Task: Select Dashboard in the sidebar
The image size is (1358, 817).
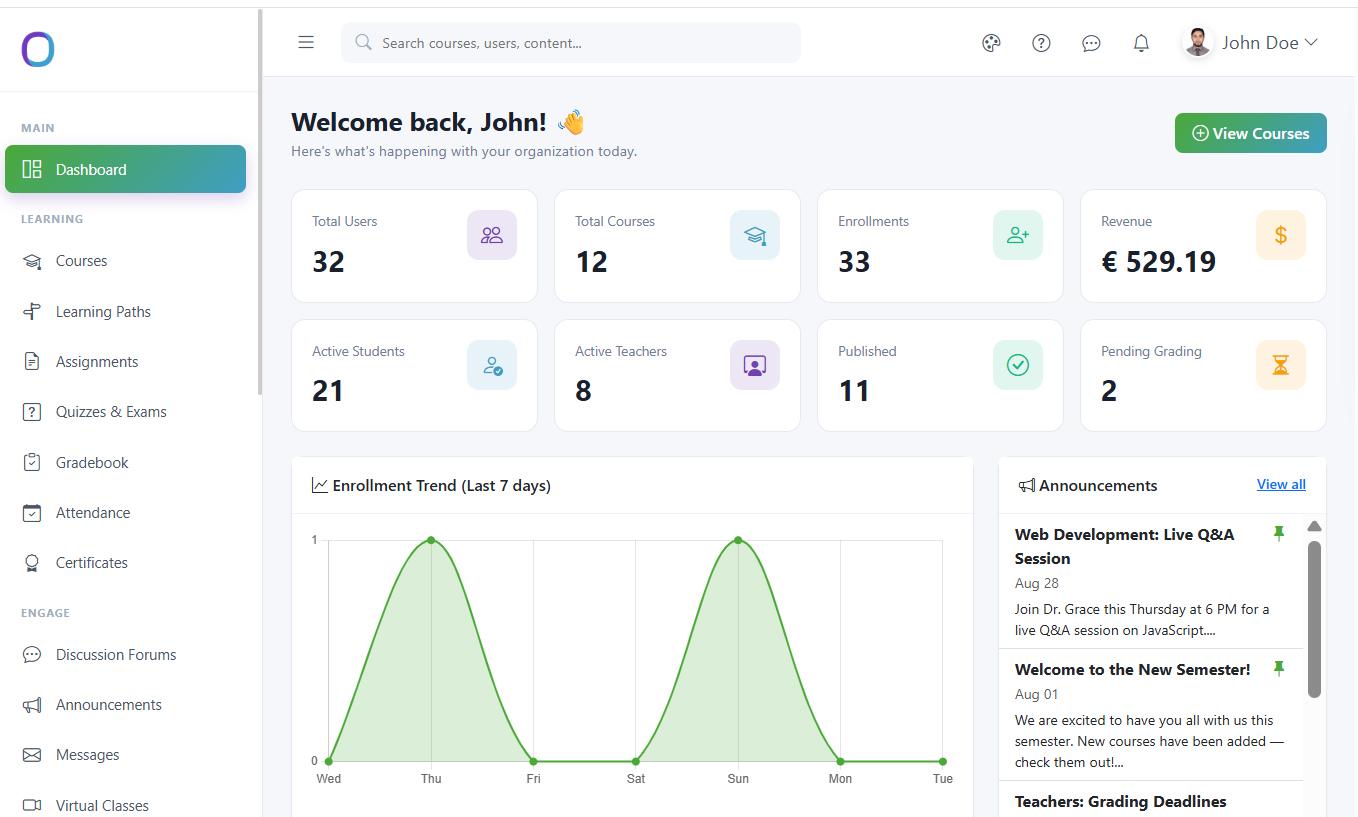Action: [125, 169]
